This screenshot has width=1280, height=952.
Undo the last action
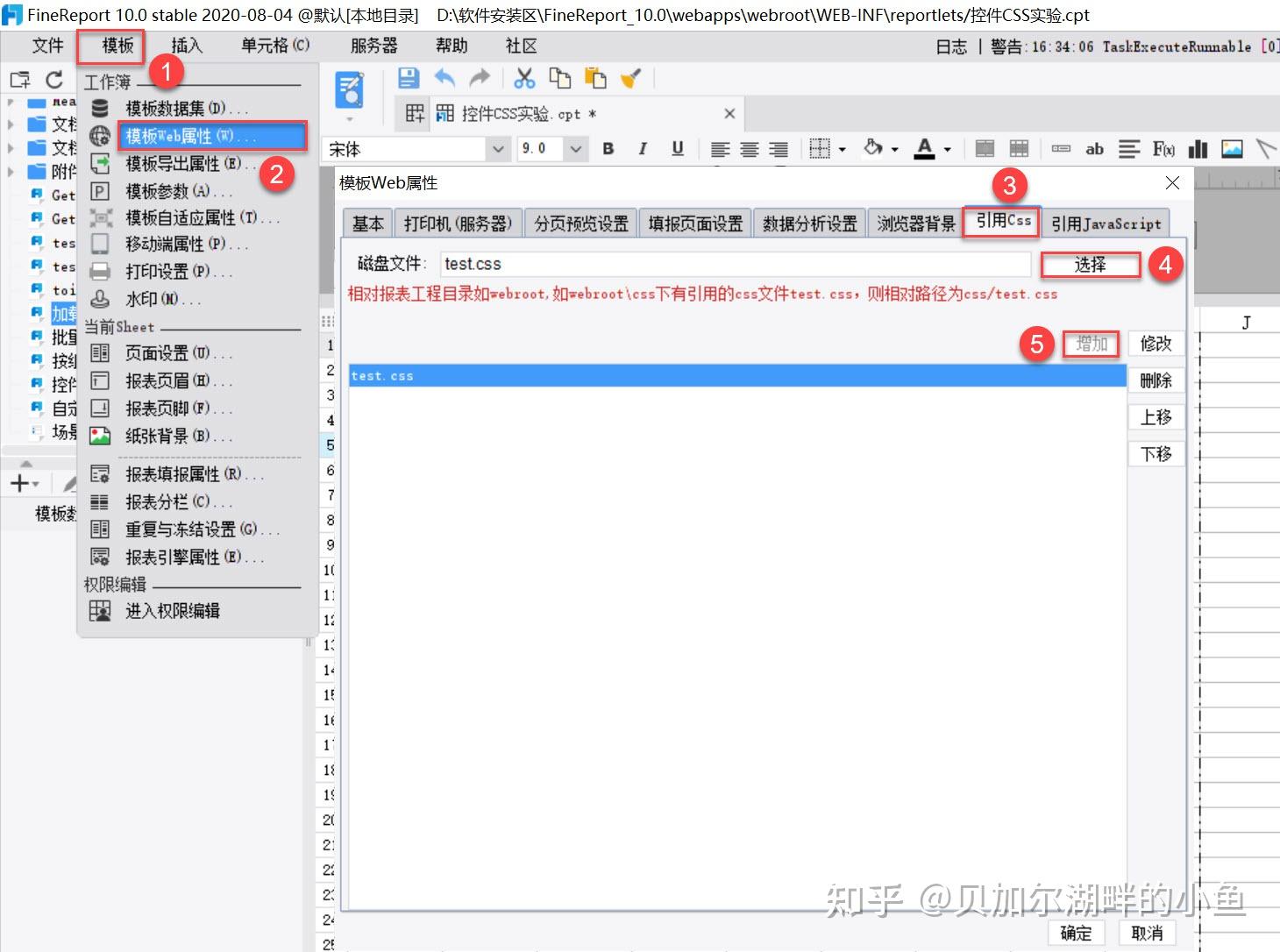pyautogui.click(x=444, y=78)
